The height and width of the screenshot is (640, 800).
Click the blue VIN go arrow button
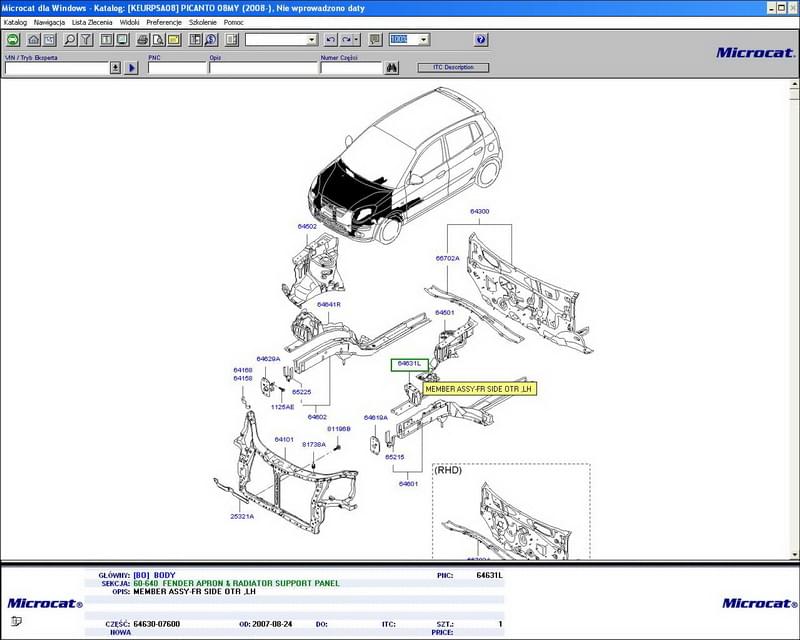pyautogui.click(x=132, y=67)
